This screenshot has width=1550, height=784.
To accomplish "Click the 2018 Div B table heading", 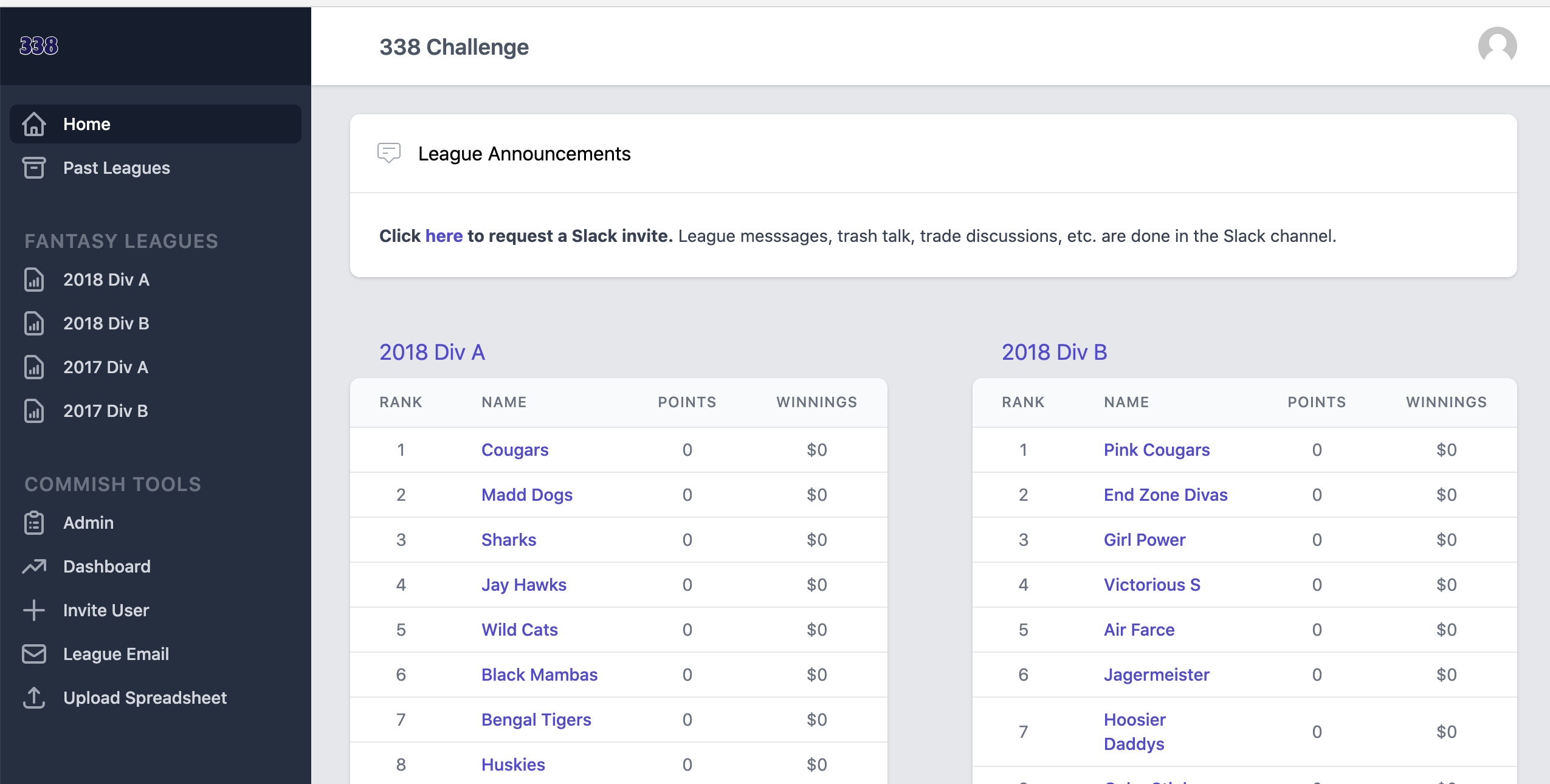I will click(1055, 352).
